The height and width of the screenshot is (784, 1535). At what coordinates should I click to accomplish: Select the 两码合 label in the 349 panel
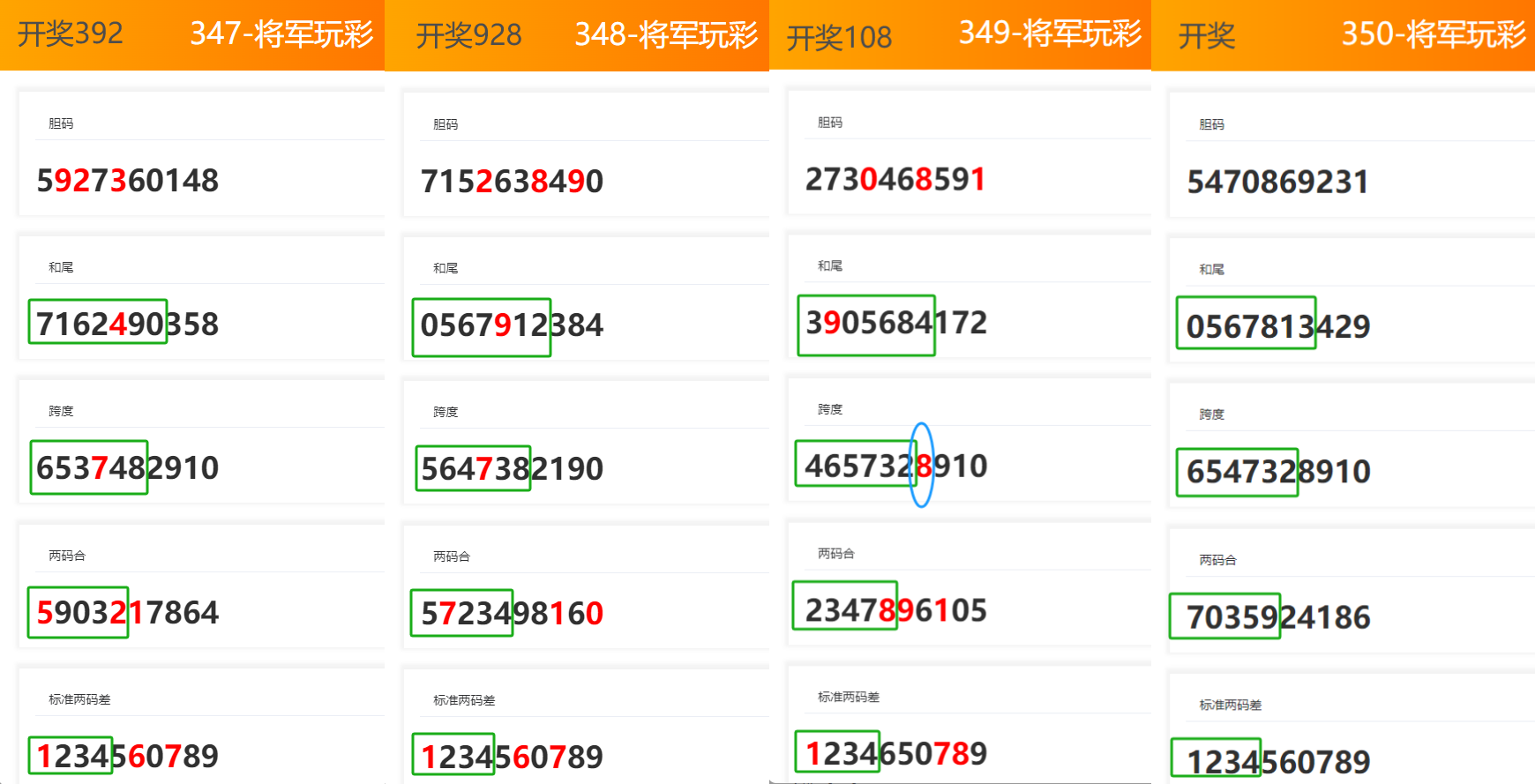(x=836, y=554)
